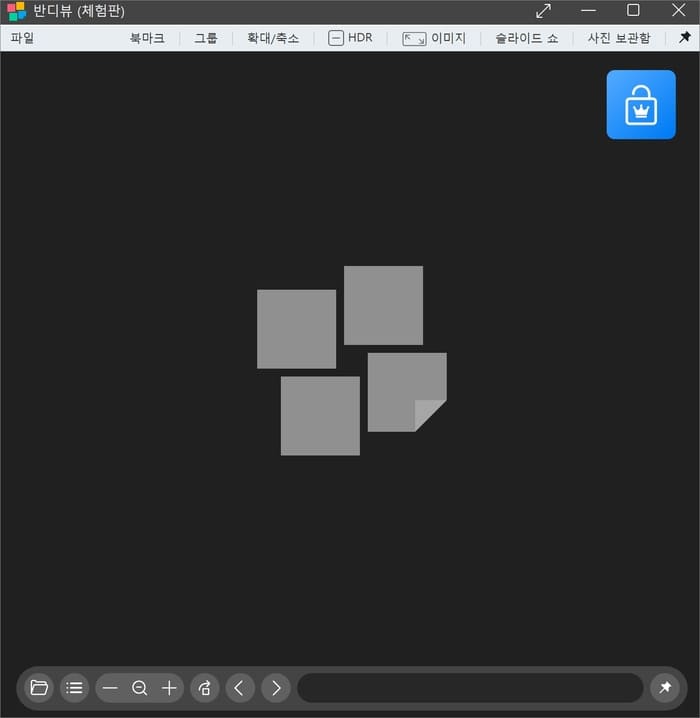Maximize the Bandiview window
This screenshot has width=700, height=718.
pos(633,10)
